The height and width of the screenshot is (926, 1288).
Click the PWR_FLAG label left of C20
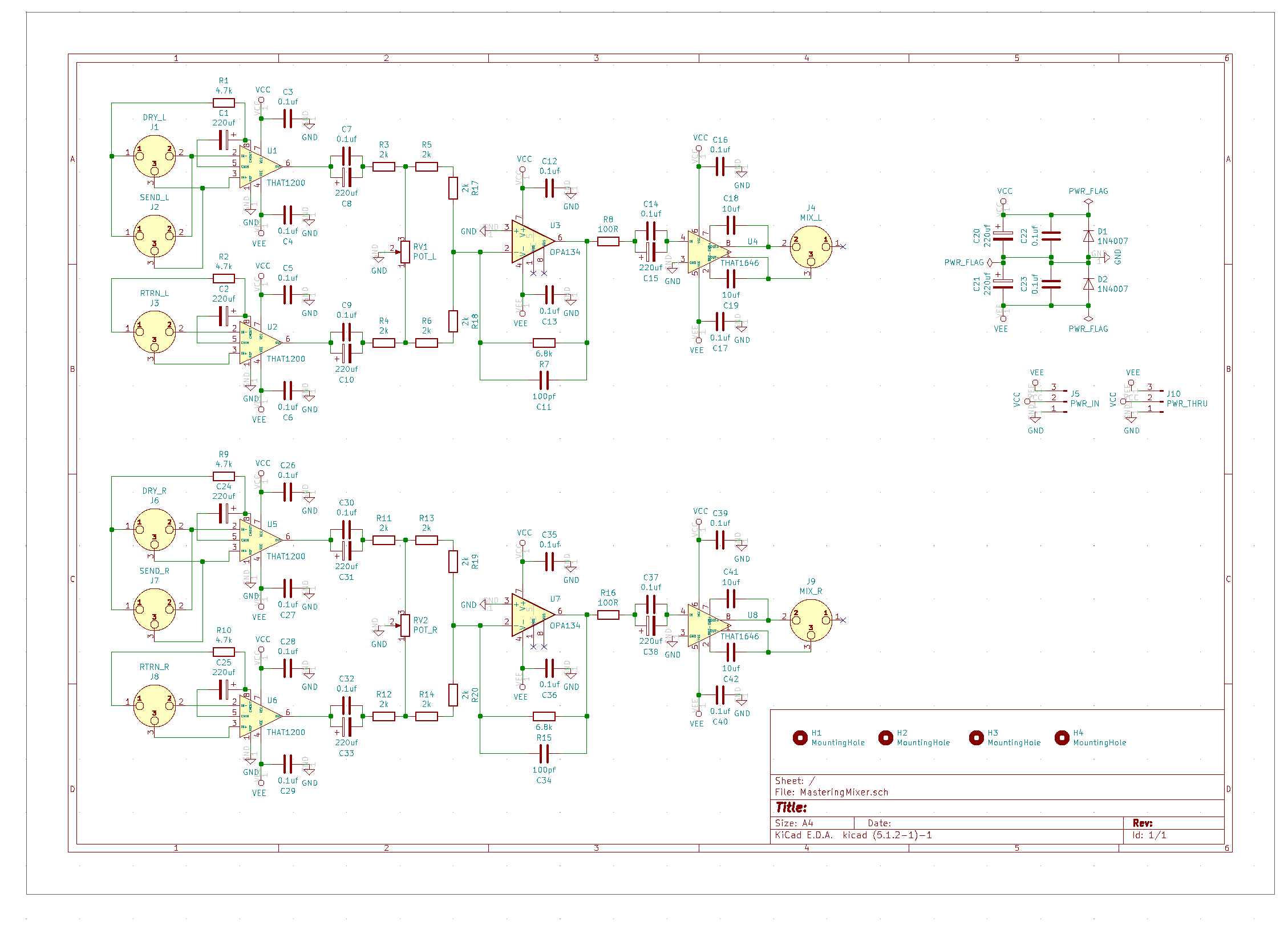click(x=964, y=262)
